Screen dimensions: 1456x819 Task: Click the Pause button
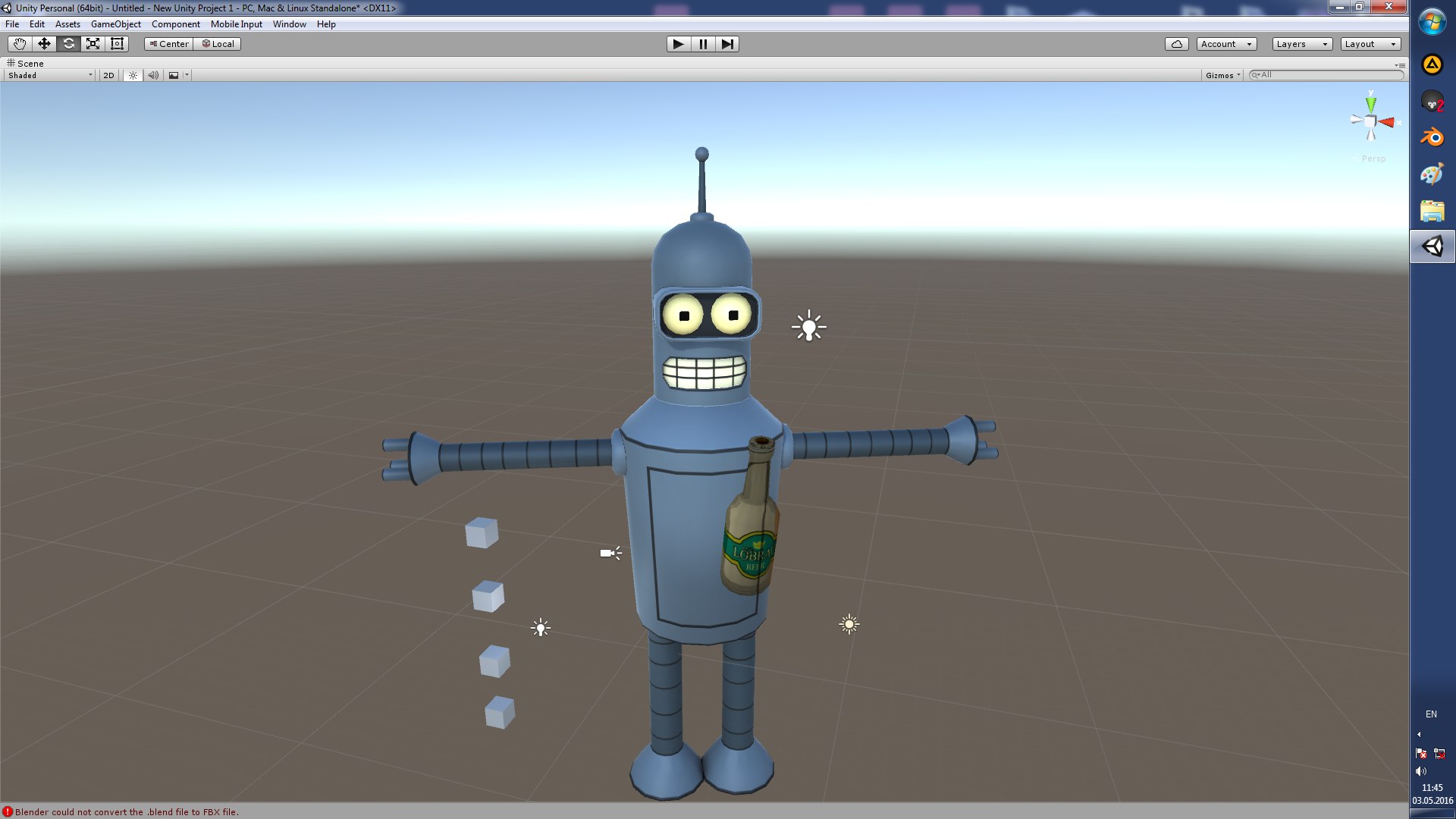[703, 44]
